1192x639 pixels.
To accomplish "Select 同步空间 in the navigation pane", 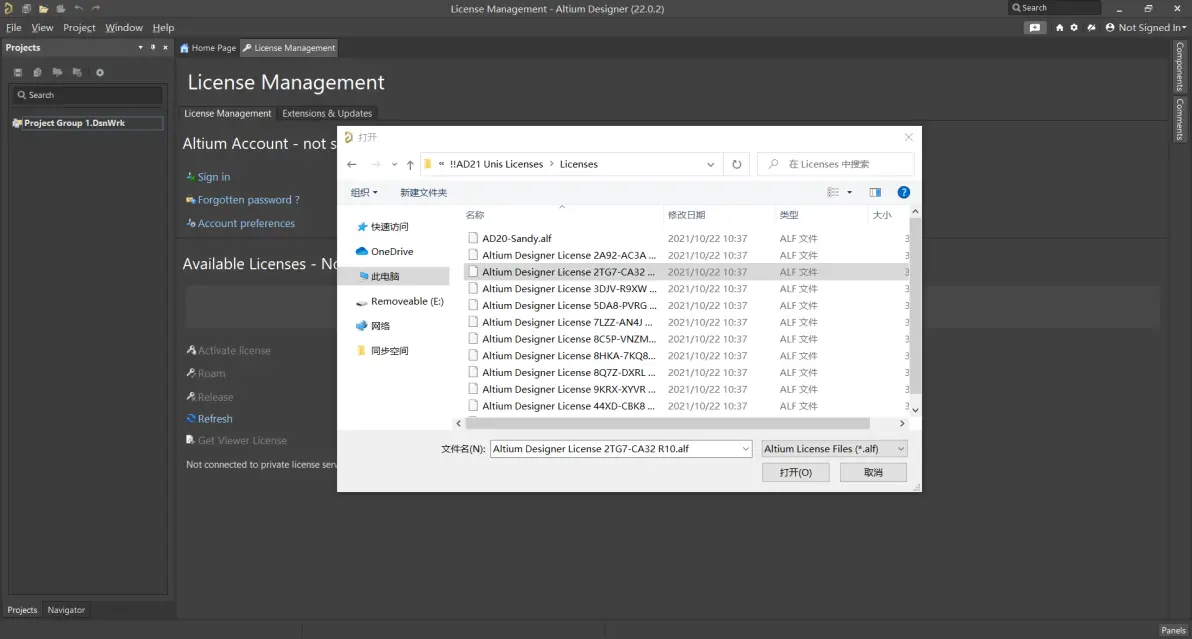I will (x=389, y=350).
